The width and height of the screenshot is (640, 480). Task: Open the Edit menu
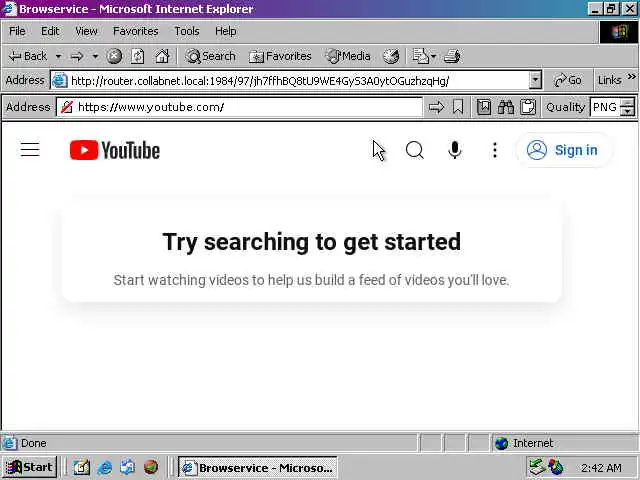click(50, 31)
